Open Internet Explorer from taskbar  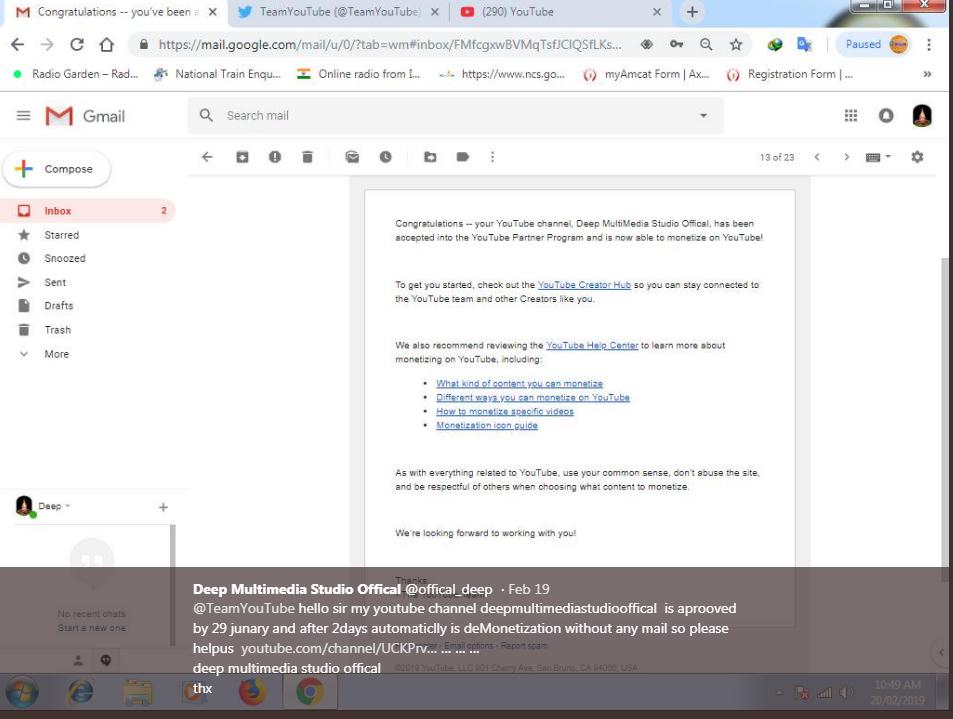(x=80, y=692)
